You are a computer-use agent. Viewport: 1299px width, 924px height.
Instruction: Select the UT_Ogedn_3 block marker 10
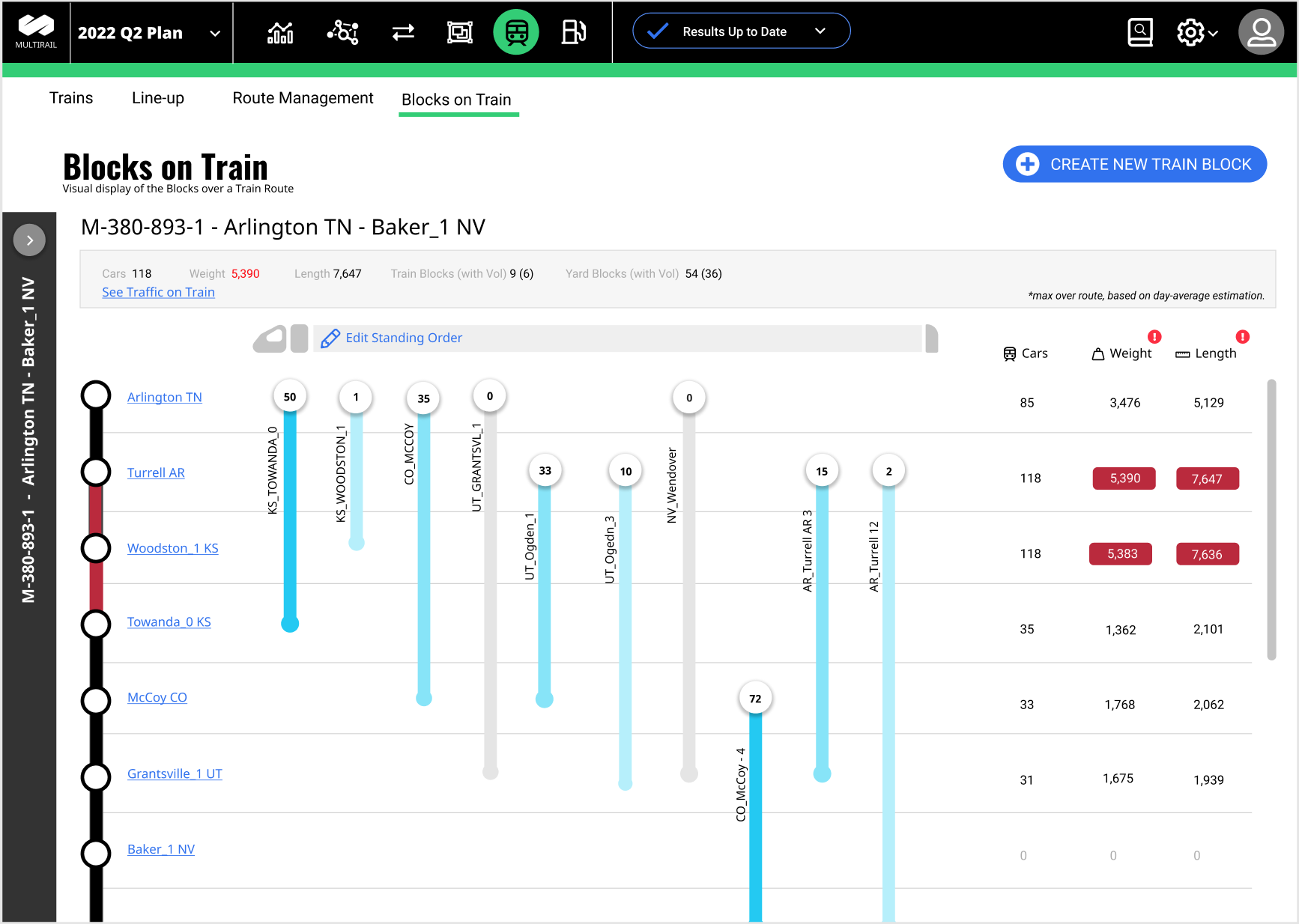(x=626, y=471)
